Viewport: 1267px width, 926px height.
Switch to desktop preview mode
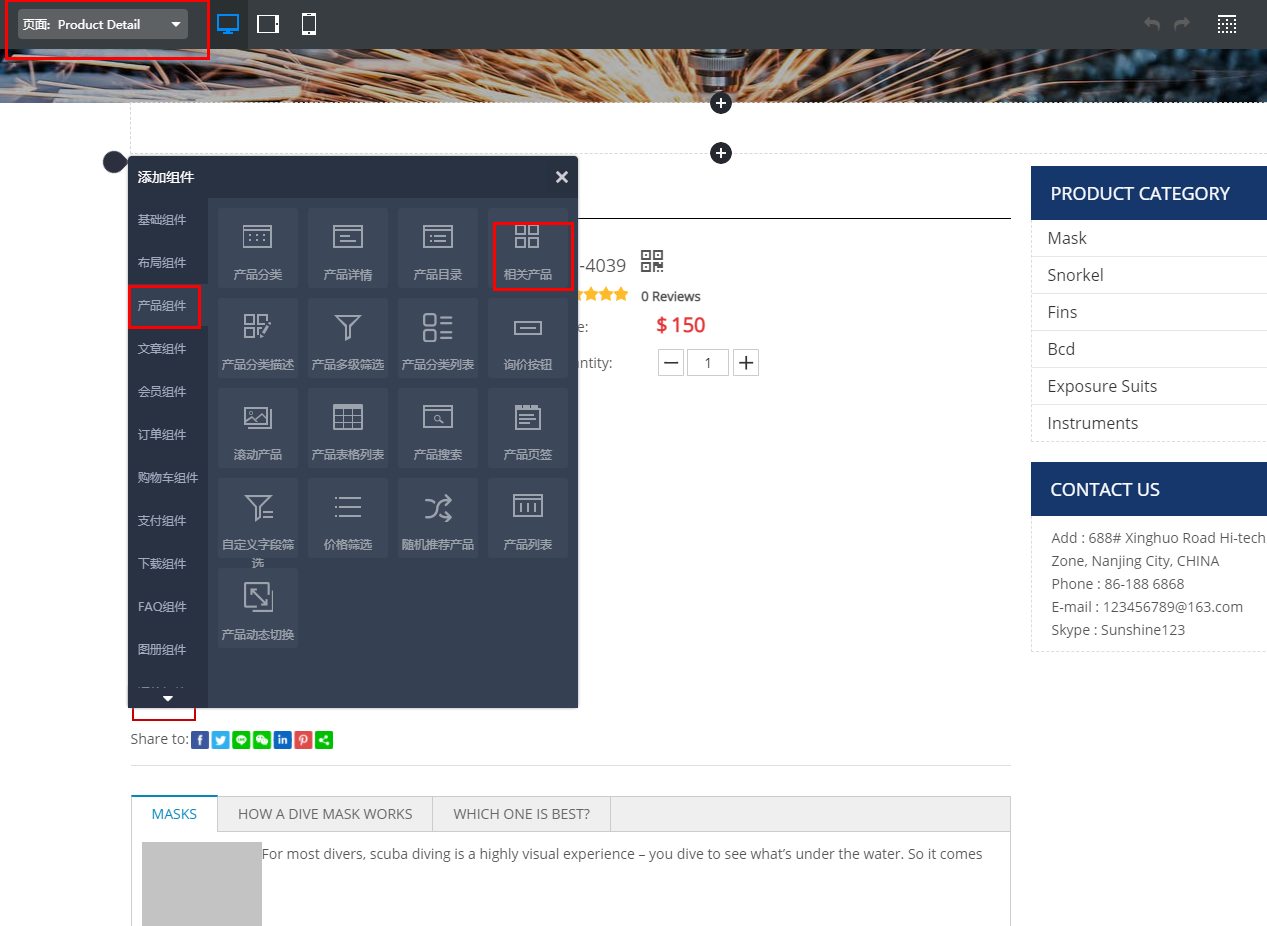[228, 24]
